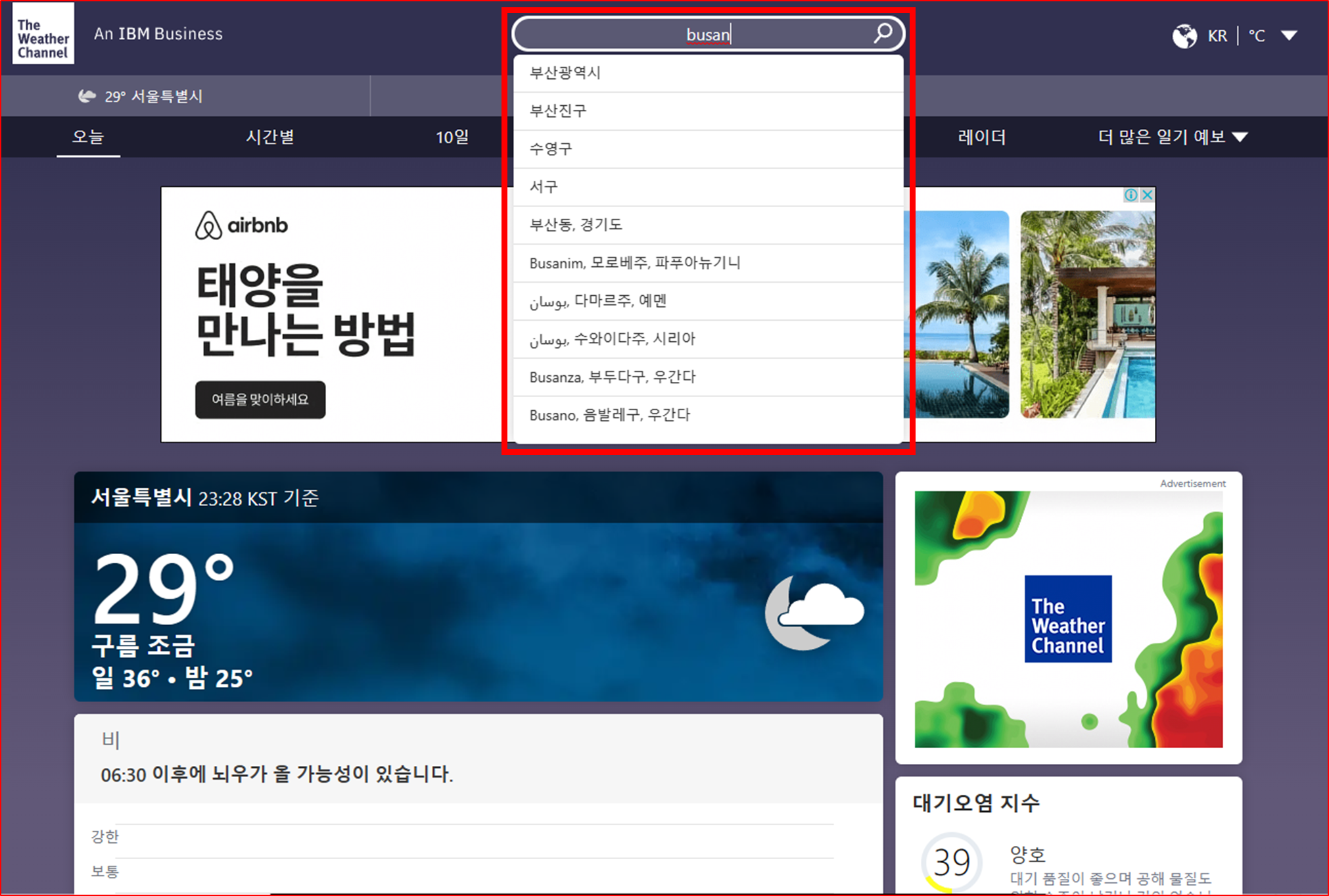Select the 부산진구 suggestion

[708, 111]
